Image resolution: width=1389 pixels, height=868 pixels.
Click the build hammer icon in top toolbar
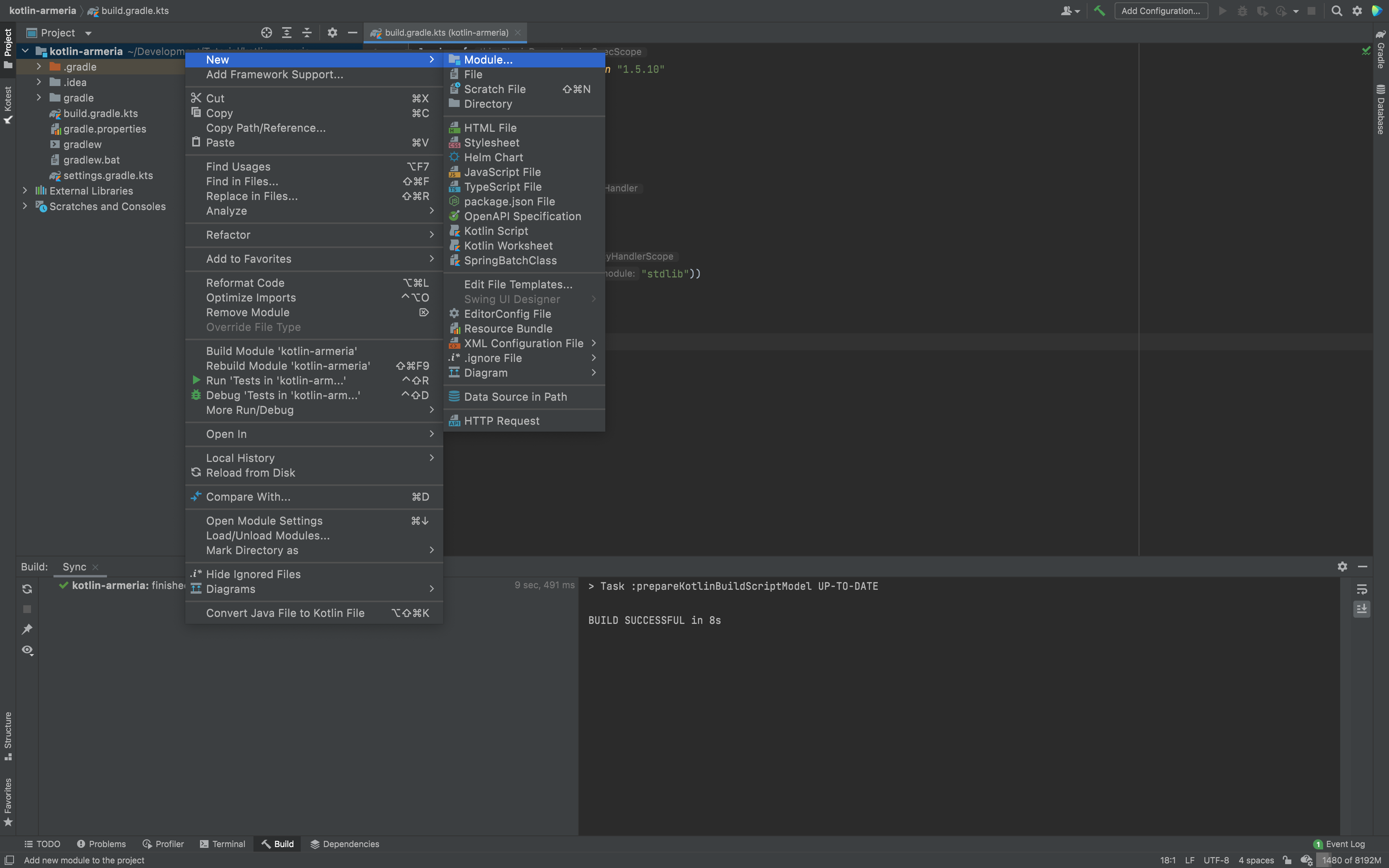click(1099, 11)
